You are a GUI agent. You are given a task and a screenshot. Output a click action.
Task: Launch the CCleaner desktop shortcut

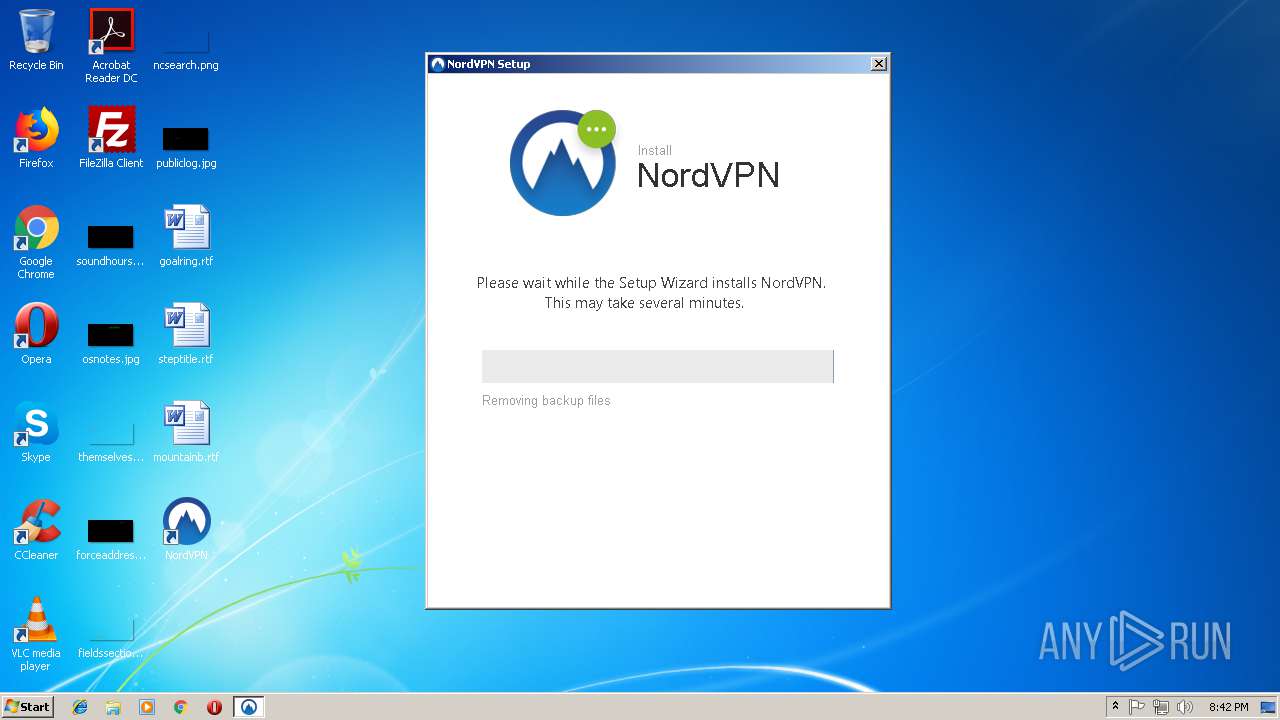coord(36,530)
